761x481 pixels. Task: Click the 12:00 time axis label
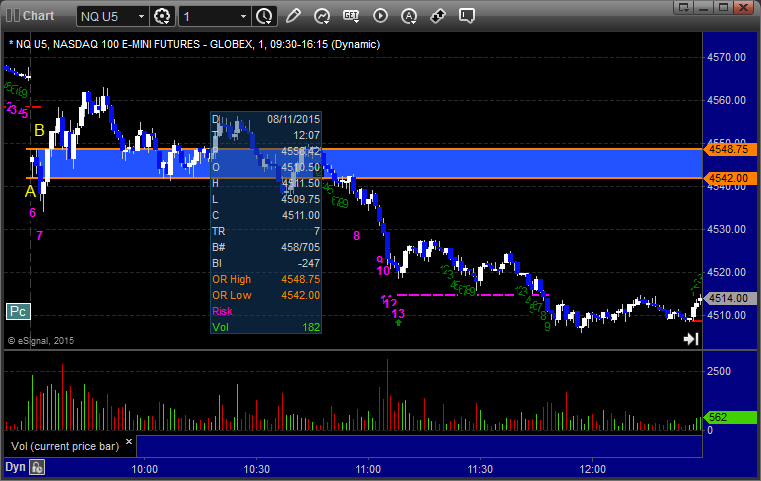(x=592, y=469)
